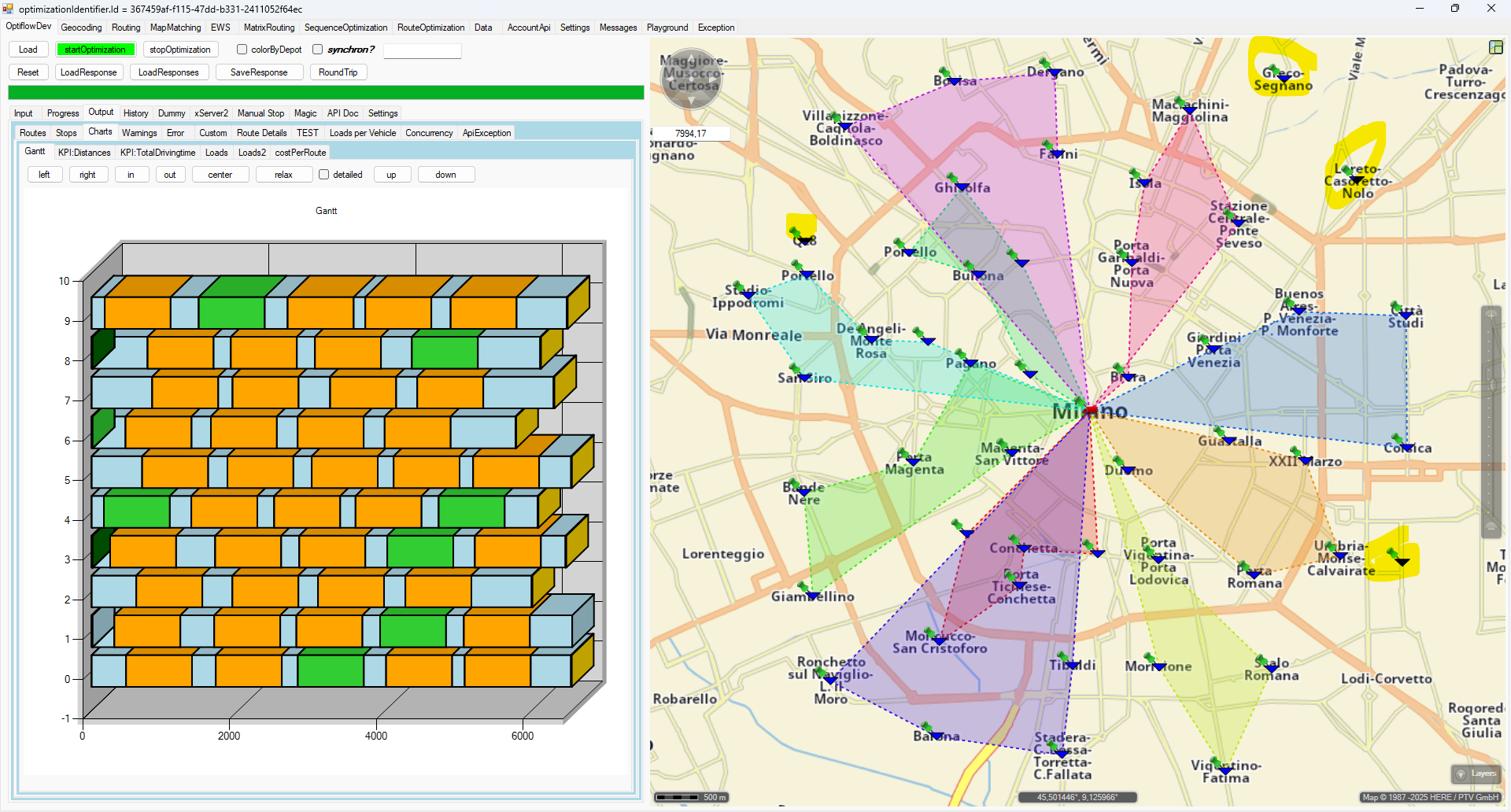The width and height of the screenshot is (1511, 812).
Task: Click the zoom-in plus on map
Action: [x=1491, y=316]
